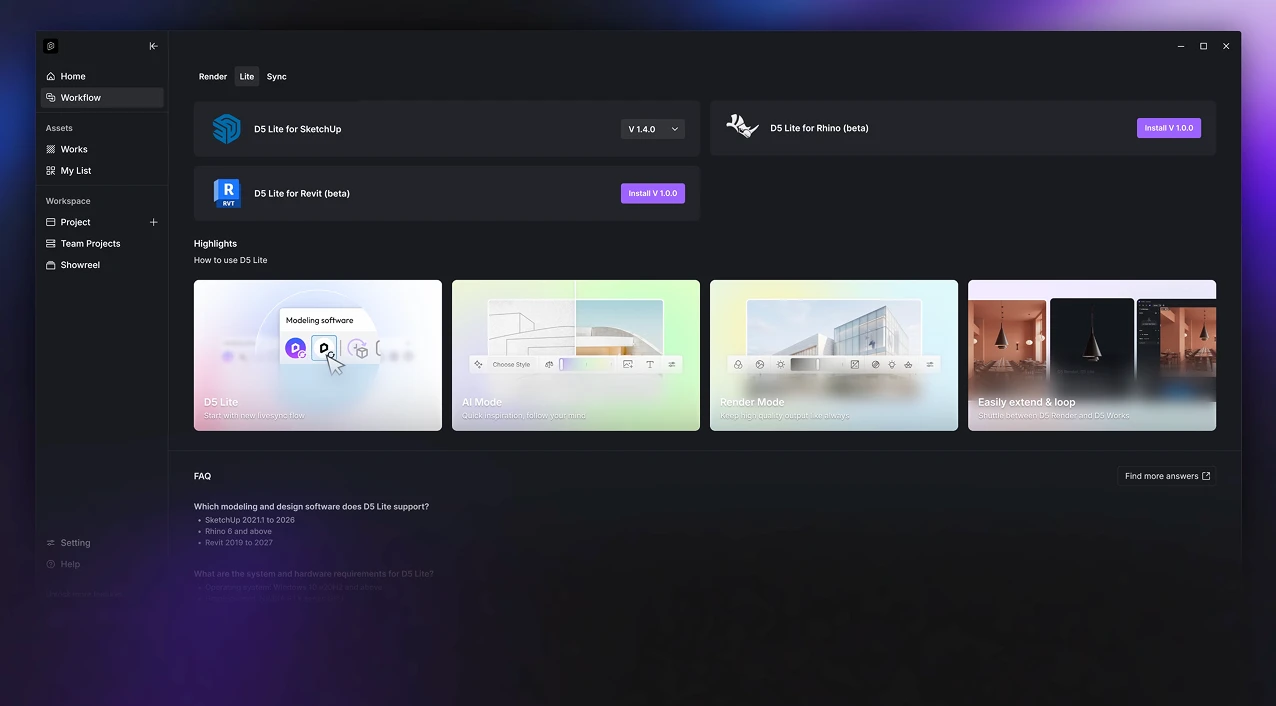
Task: Open Works under Assets
Action: 102,149
